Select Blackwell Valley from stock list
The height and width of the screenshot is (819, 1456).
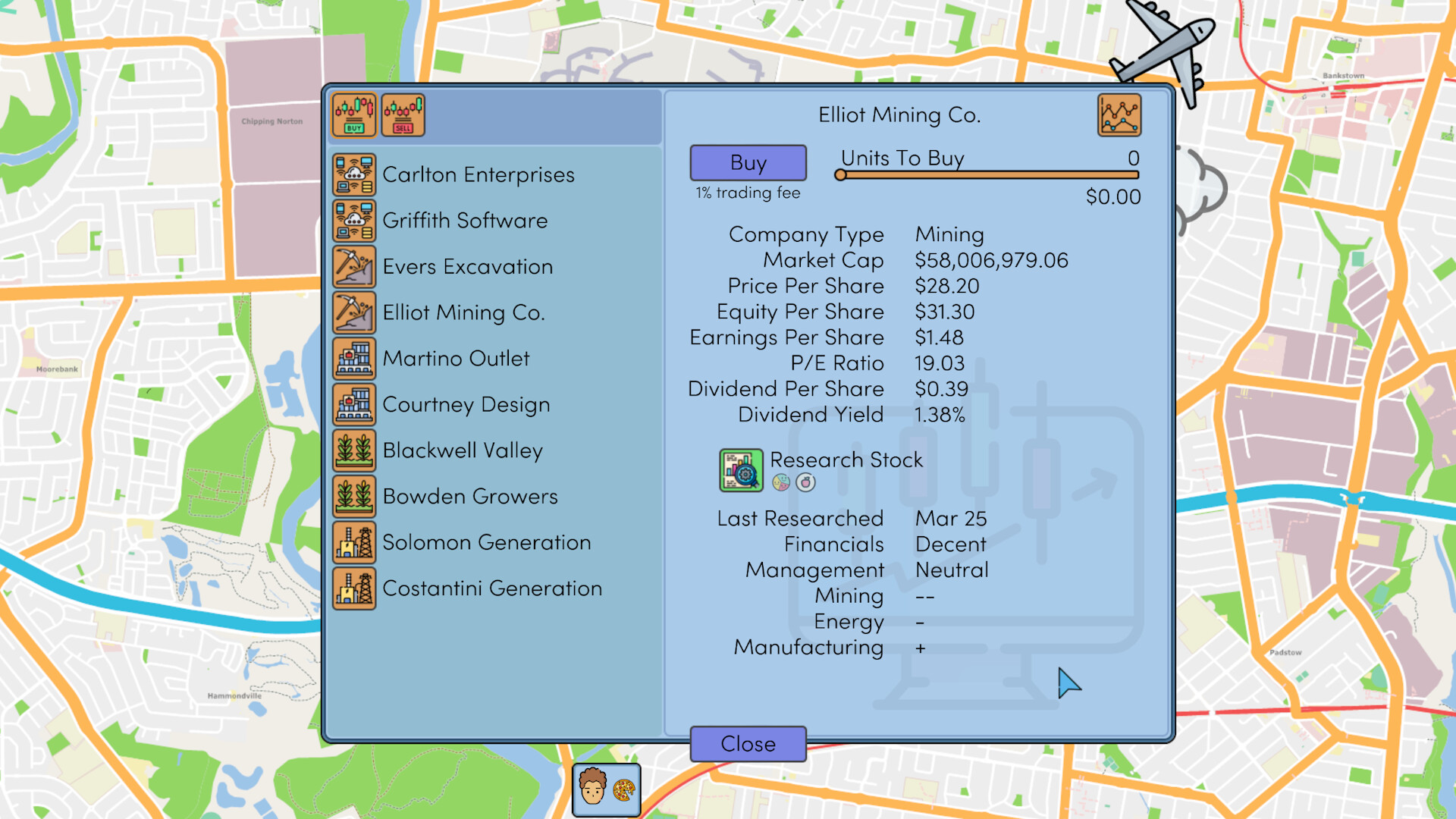coord(462,450)
